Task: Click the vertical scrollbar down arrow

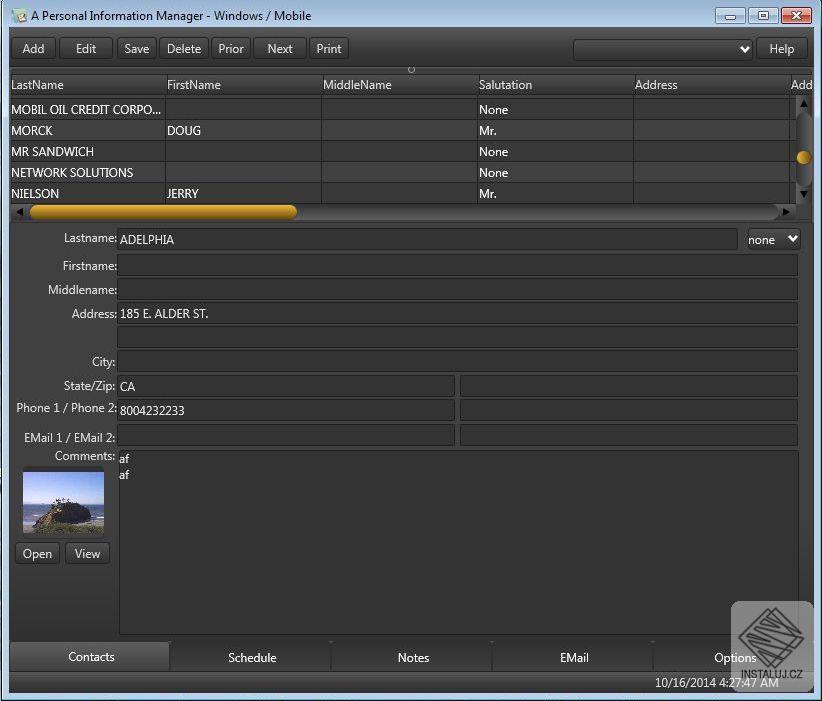Action: [x=803, y=193]
